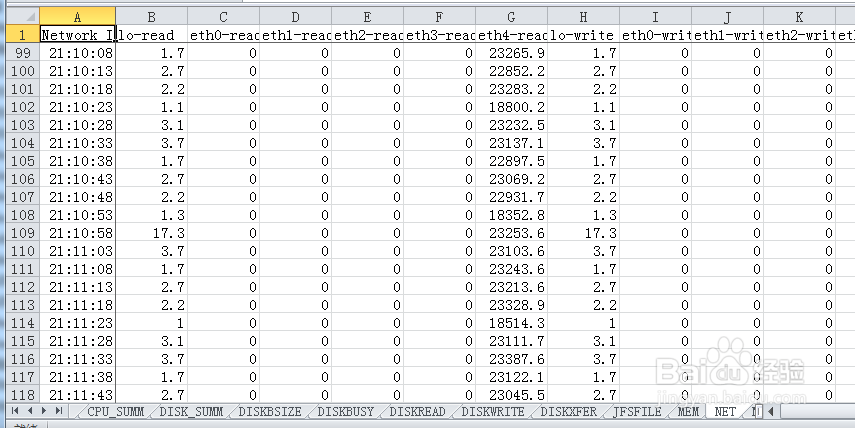The width and height of the screenshot is (855, 428).
Task: Click eth4-read value 18352.8
Action: tap(511, 215)
